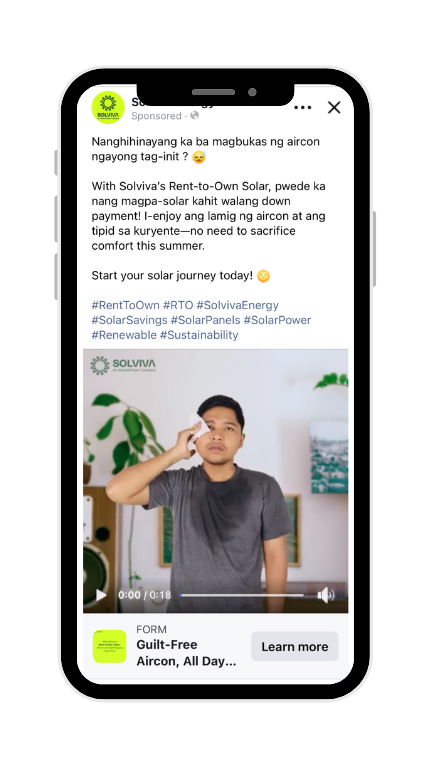Open the #SolarSavings hashtag
The width and height of the screenshot is (447, 768).
(129, 320)
